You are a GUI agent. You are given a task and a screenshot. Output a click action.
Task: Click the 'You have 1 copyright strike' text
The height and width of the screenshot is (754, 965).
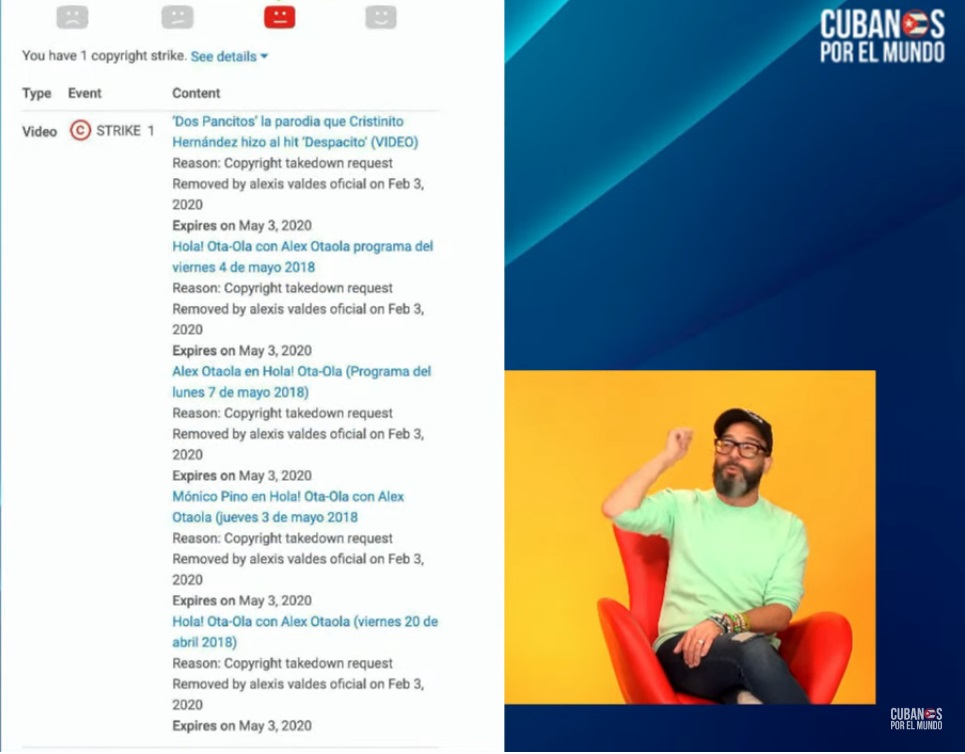pyautogui.click(x=104, y=57)
